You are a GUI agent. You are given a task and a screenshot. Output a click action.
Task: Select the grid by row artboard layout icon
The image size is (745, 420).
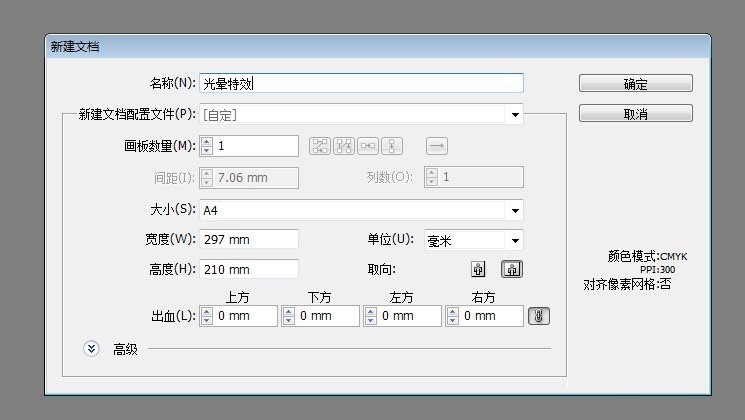tap(320, 146)
